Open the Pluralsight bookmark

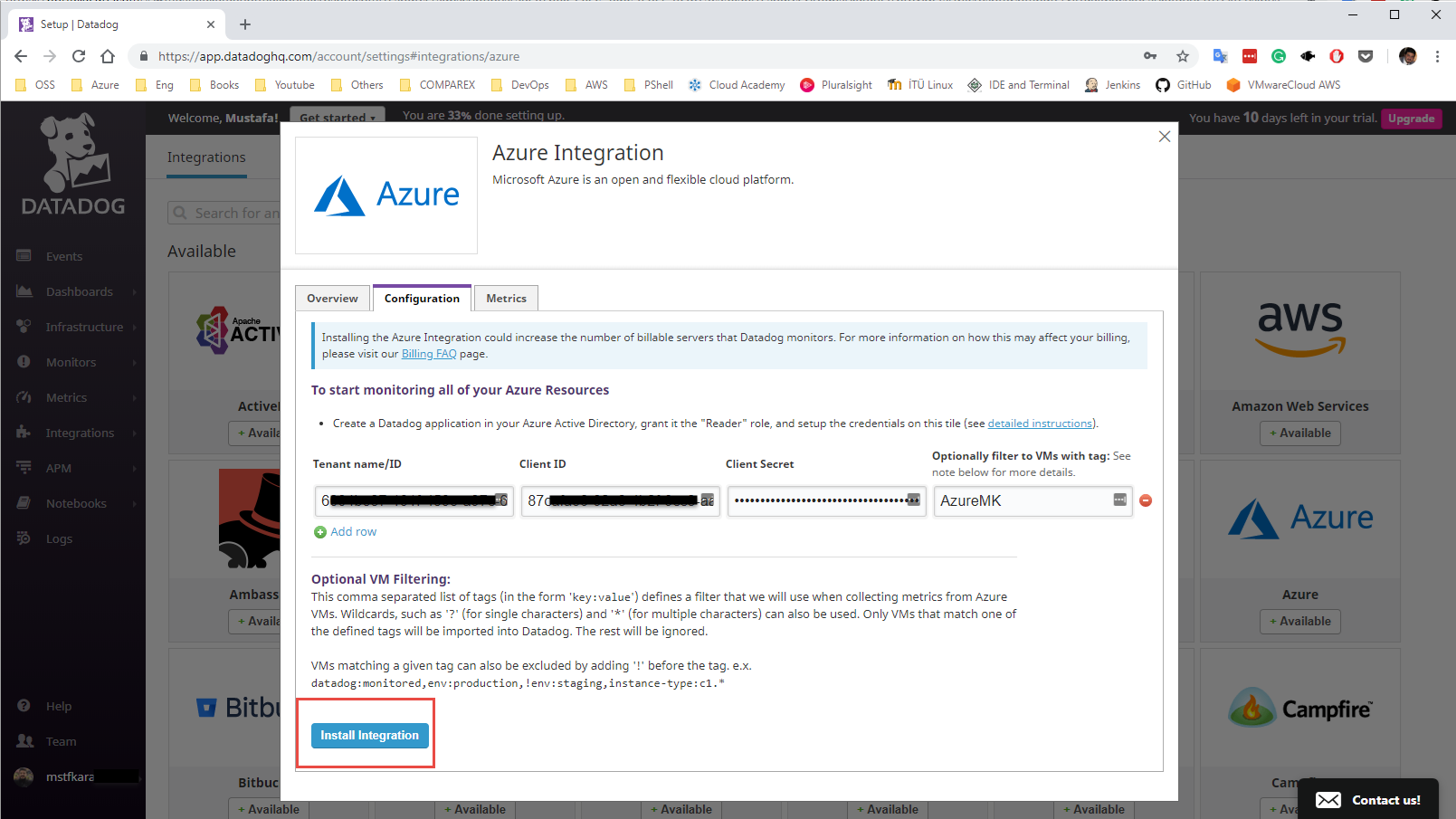[837, 85]
